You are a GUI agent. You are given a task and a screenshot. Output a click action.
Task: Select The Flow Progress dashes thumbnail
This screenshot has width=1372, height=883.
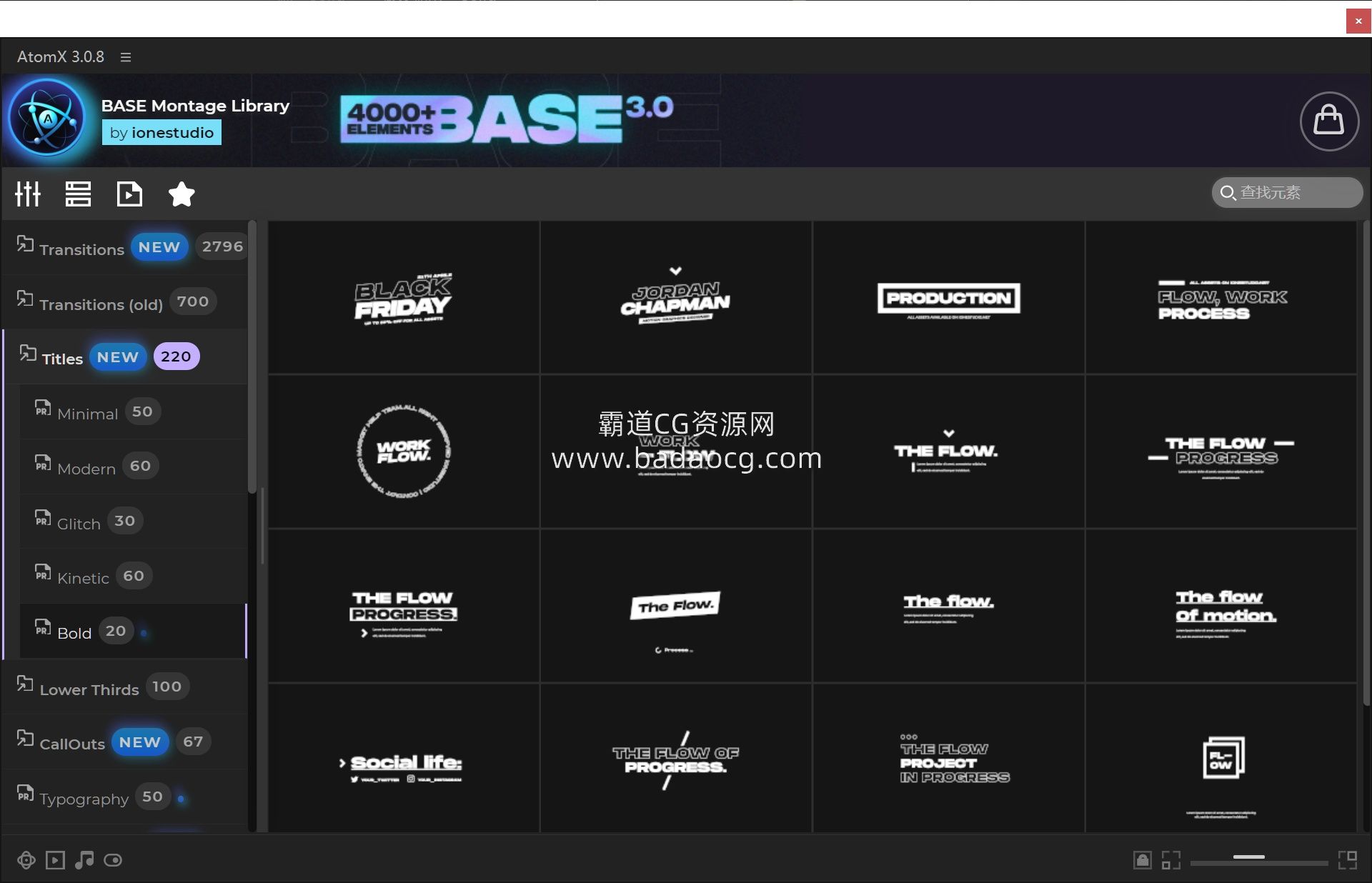coord(1221,452)
